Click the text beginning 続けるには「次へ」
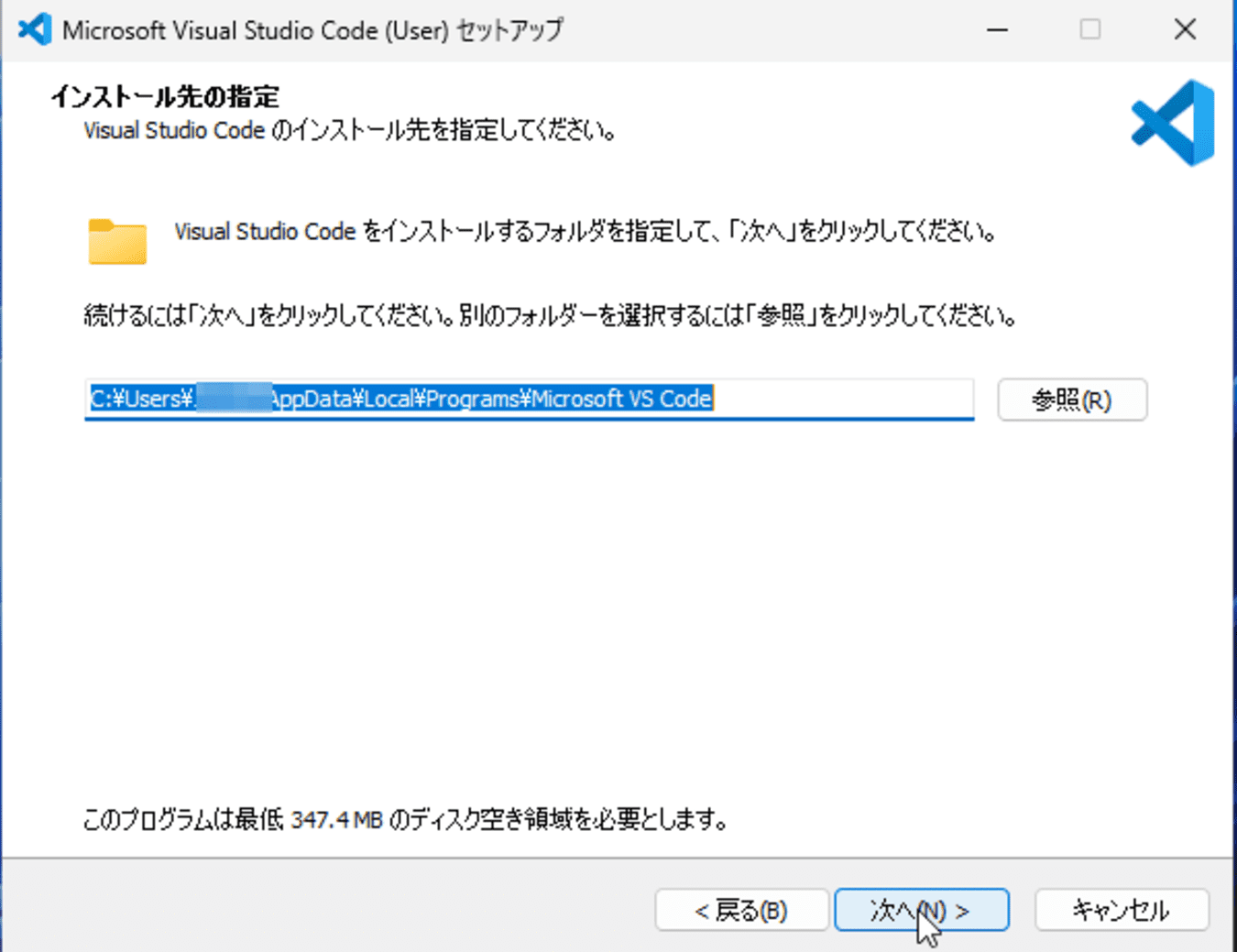Viewport: 1237px width, 952px height. (x=550, y=316)
